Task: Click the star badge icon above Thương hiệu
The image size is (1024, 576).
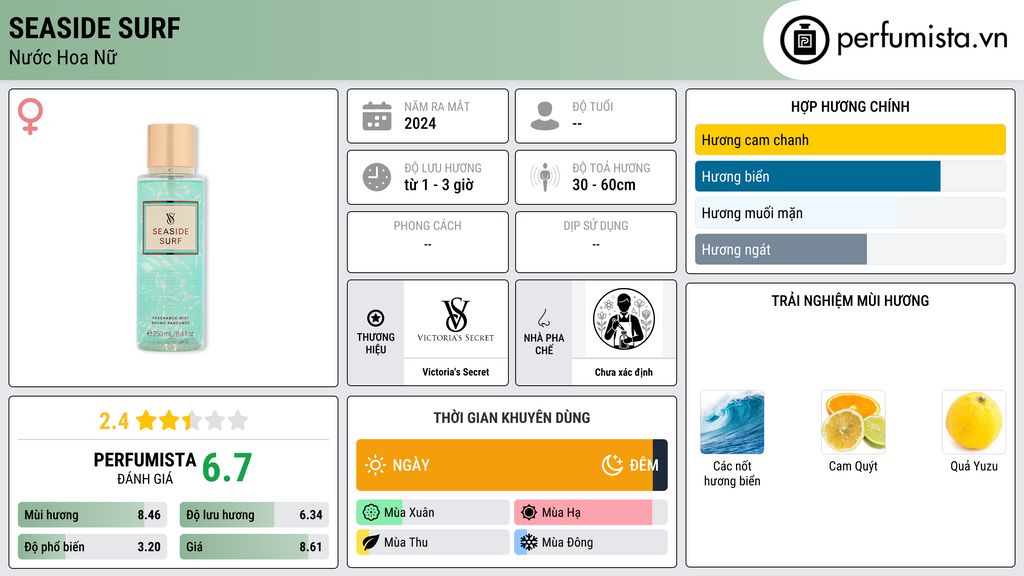Action: pyautogui.click(x=376, y=318)
